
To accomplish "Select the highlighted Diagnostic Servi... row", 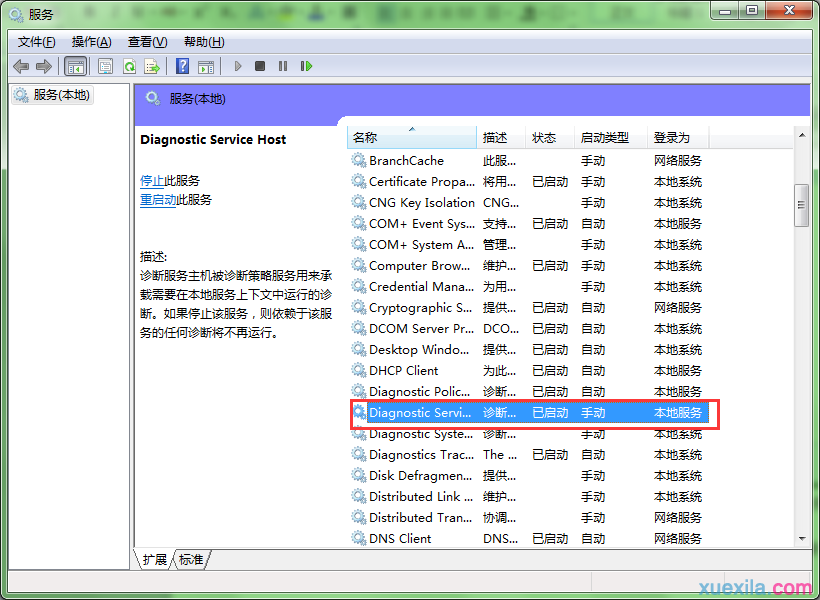I will tap(529, 413).
